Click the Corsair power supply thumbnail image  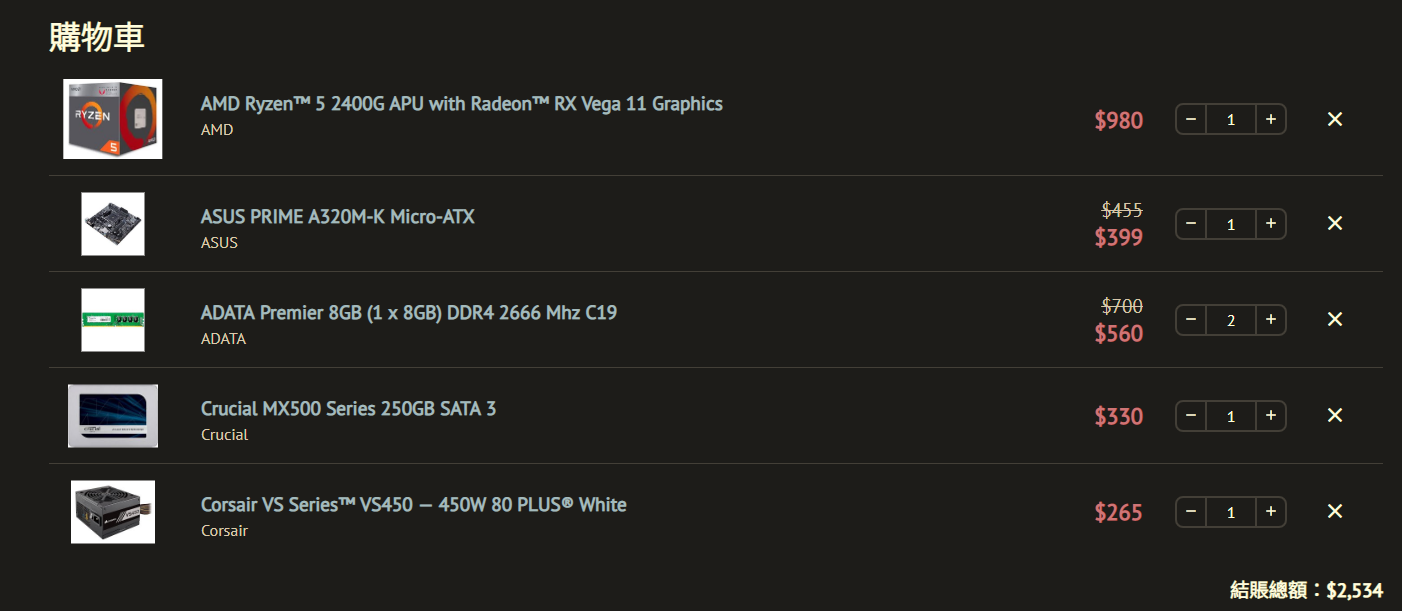click(x=113, y=512)
